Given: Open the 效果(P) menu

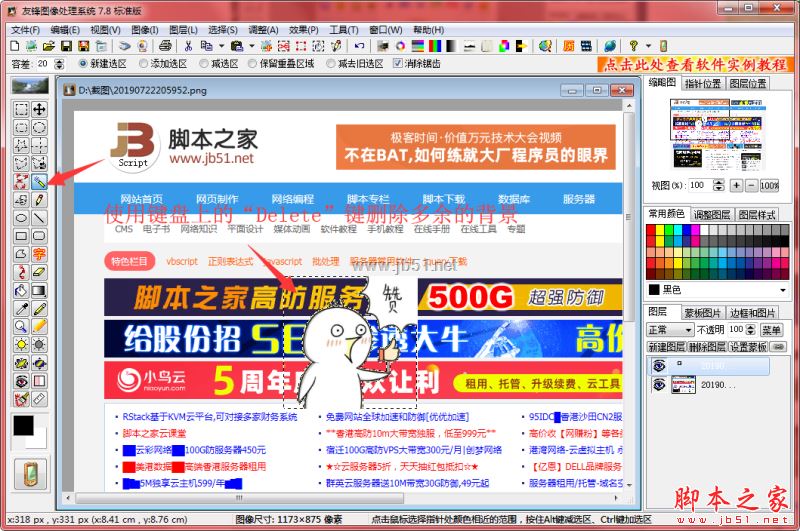Looking at the screenshot, I should point(304,30).
